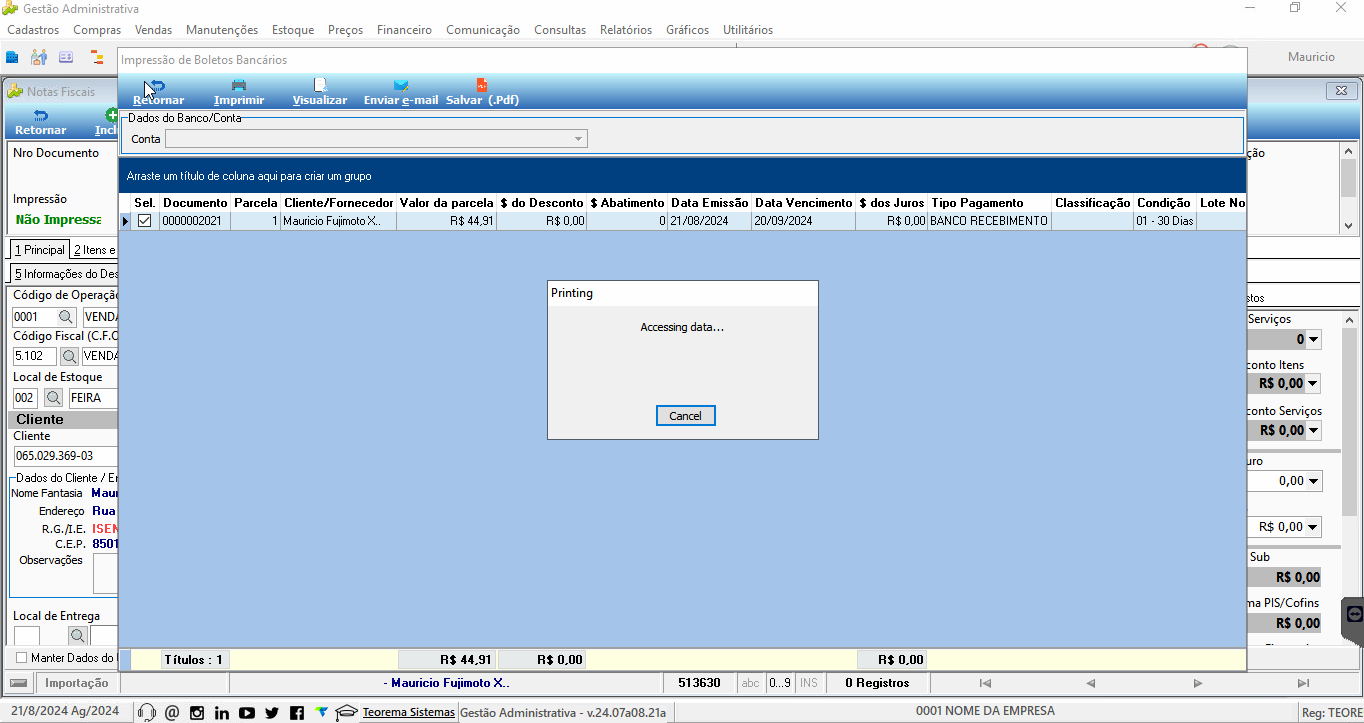Screen dimensions: 1364x723
Task: Toggle the Manter Dados checkbox
Action: point(22,658)
